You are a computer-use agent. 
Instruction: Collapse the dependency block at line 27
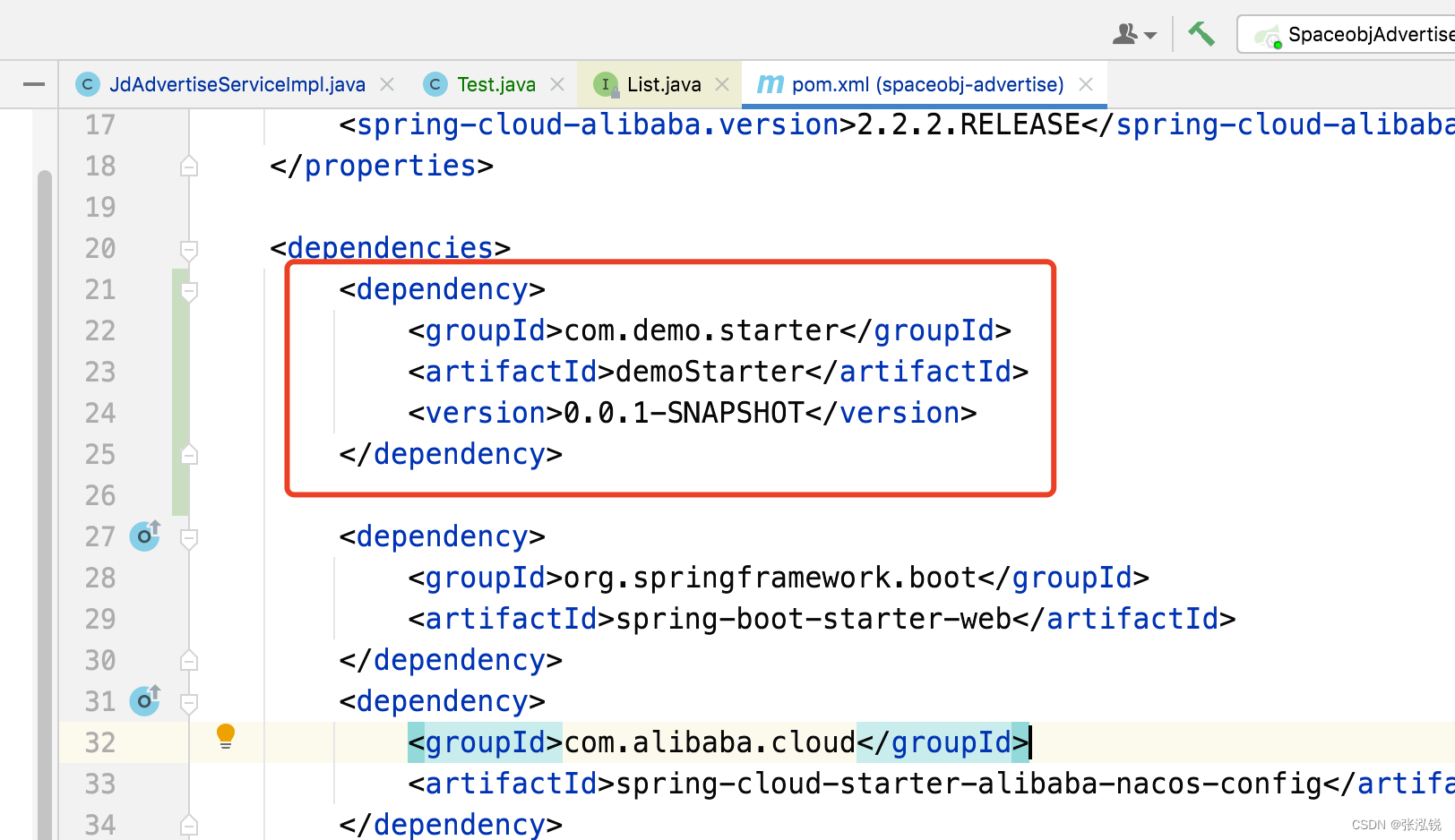pyautogui.click(x=189, y=537)
